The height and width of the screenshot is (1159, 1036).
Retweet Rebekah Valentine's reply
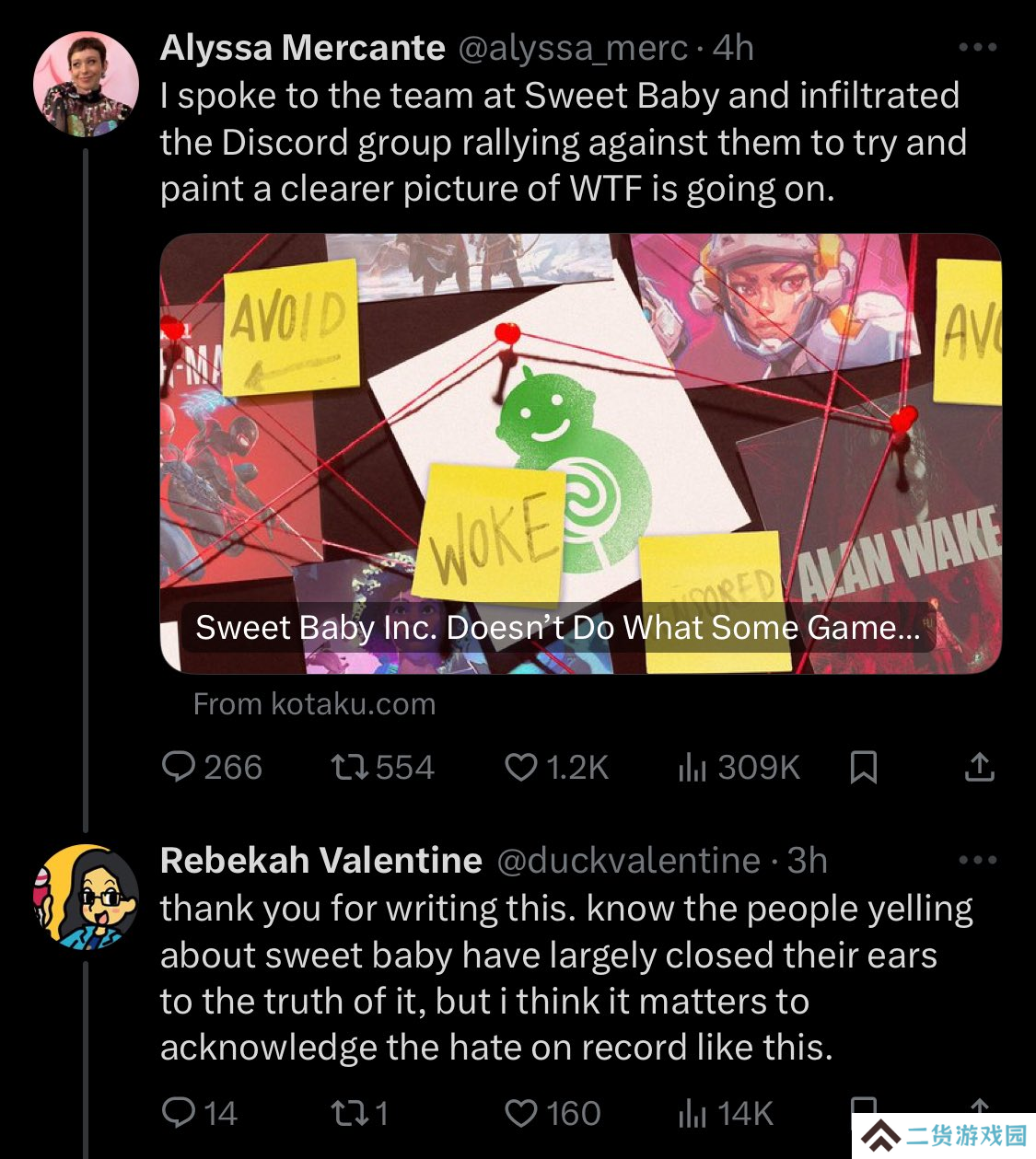click(360, 1113)
